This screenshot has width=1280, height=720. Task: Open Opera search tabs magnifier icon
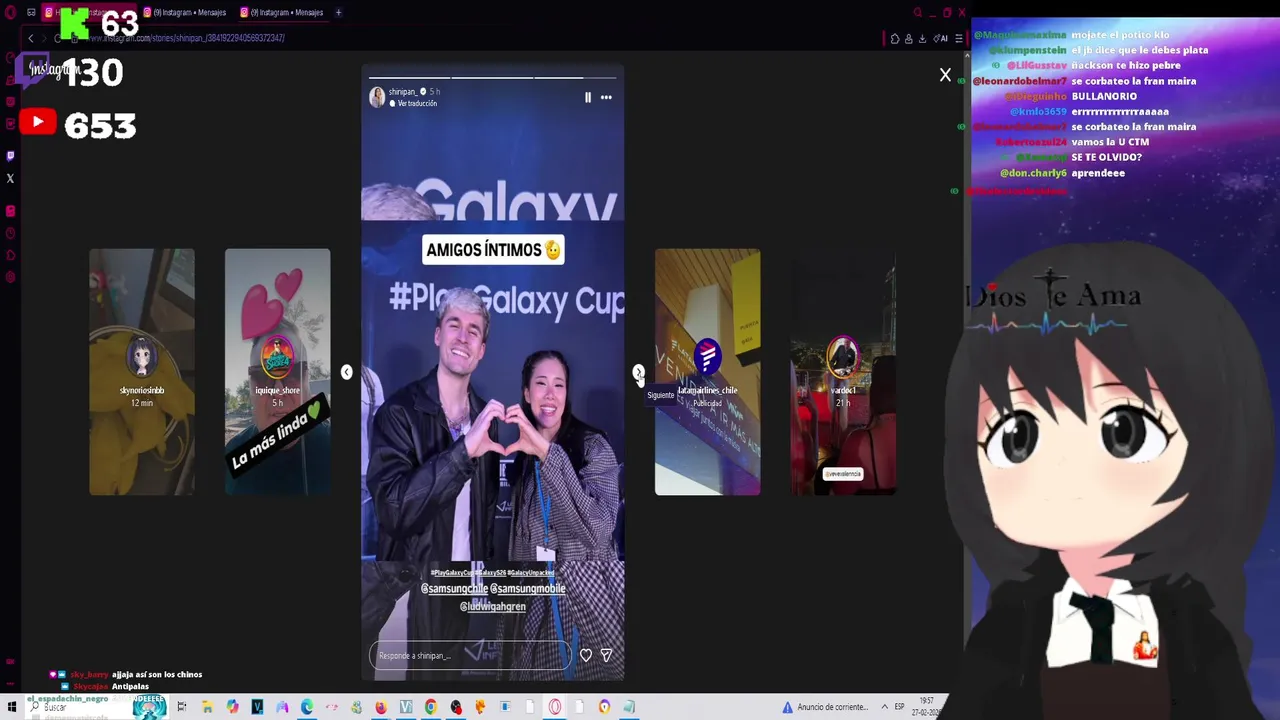(917, 13)
